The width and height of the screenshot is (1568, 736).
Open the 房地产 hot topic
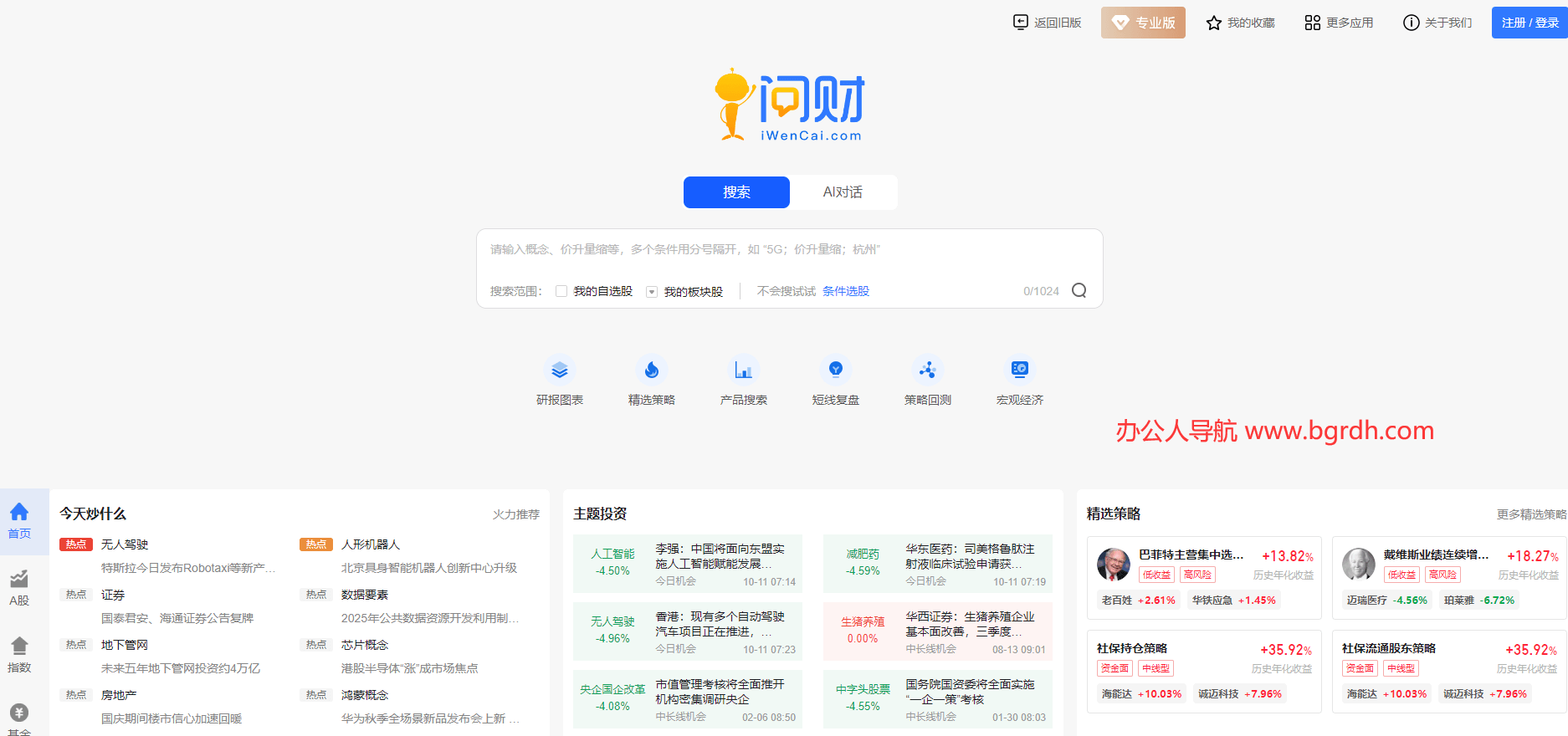click(119, 695)
